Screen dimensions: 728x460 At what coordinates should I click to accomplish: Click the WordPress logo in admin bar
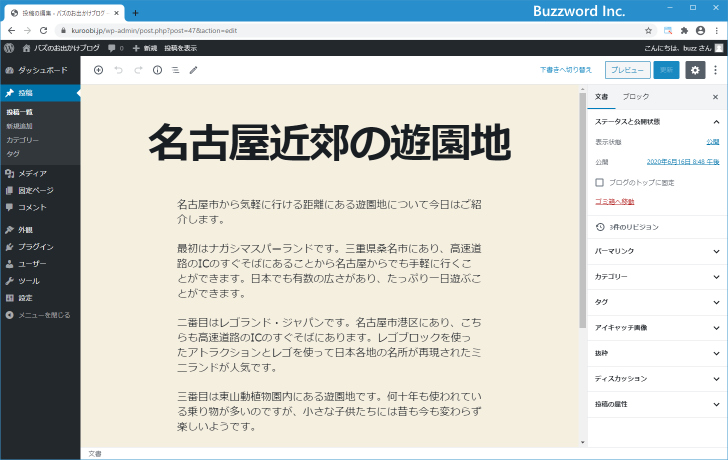coord(9,48)
